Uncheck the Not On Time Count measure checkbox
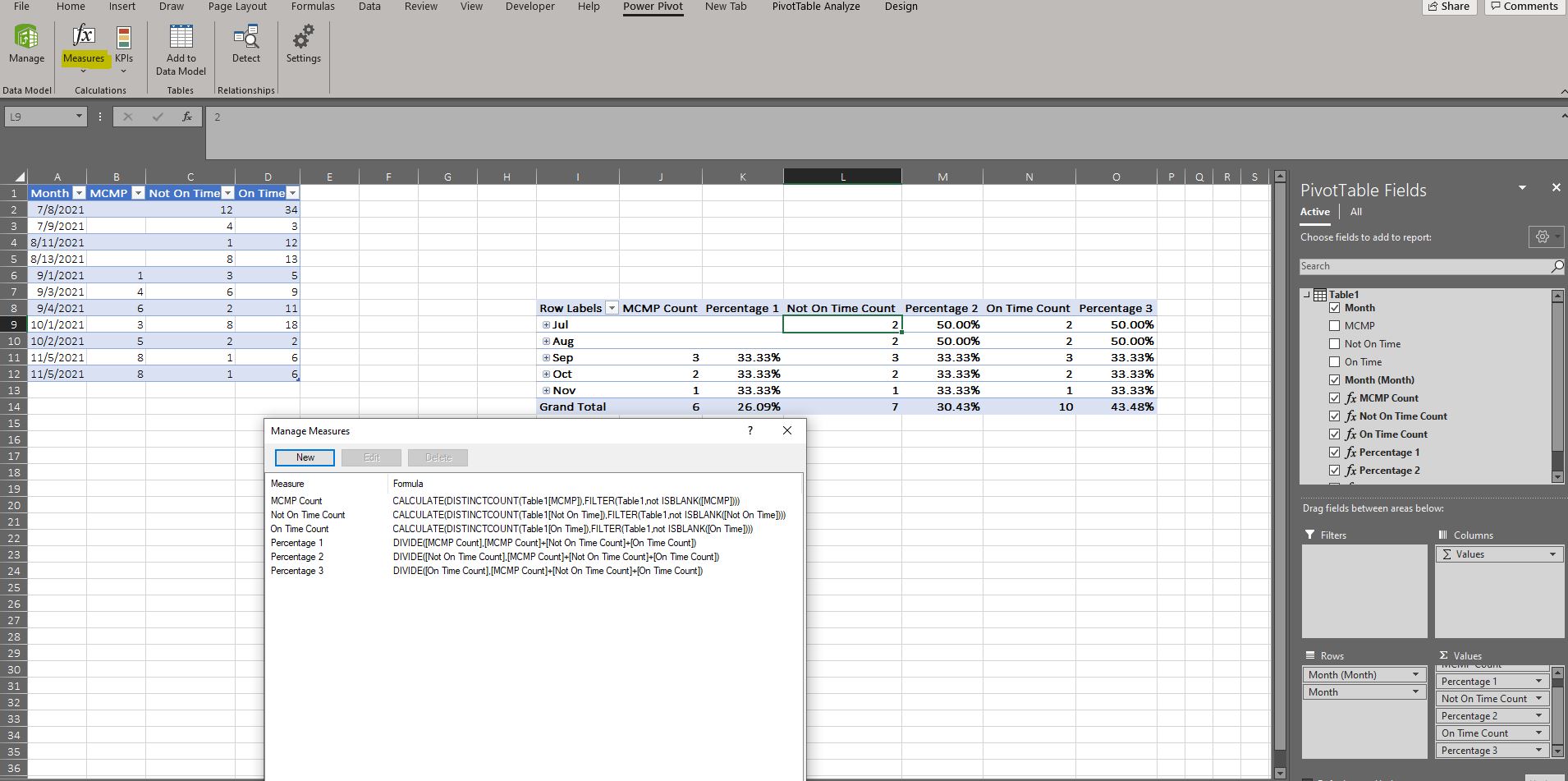The width and height of the screenshot is (1568, 781). coord(1334,416)
